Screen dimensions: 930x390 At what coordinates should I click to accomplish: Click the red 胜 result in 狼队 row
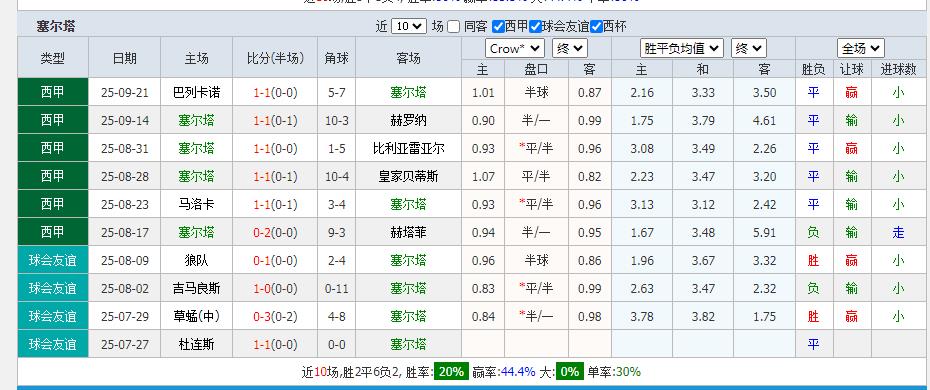[x=813, y=260]
